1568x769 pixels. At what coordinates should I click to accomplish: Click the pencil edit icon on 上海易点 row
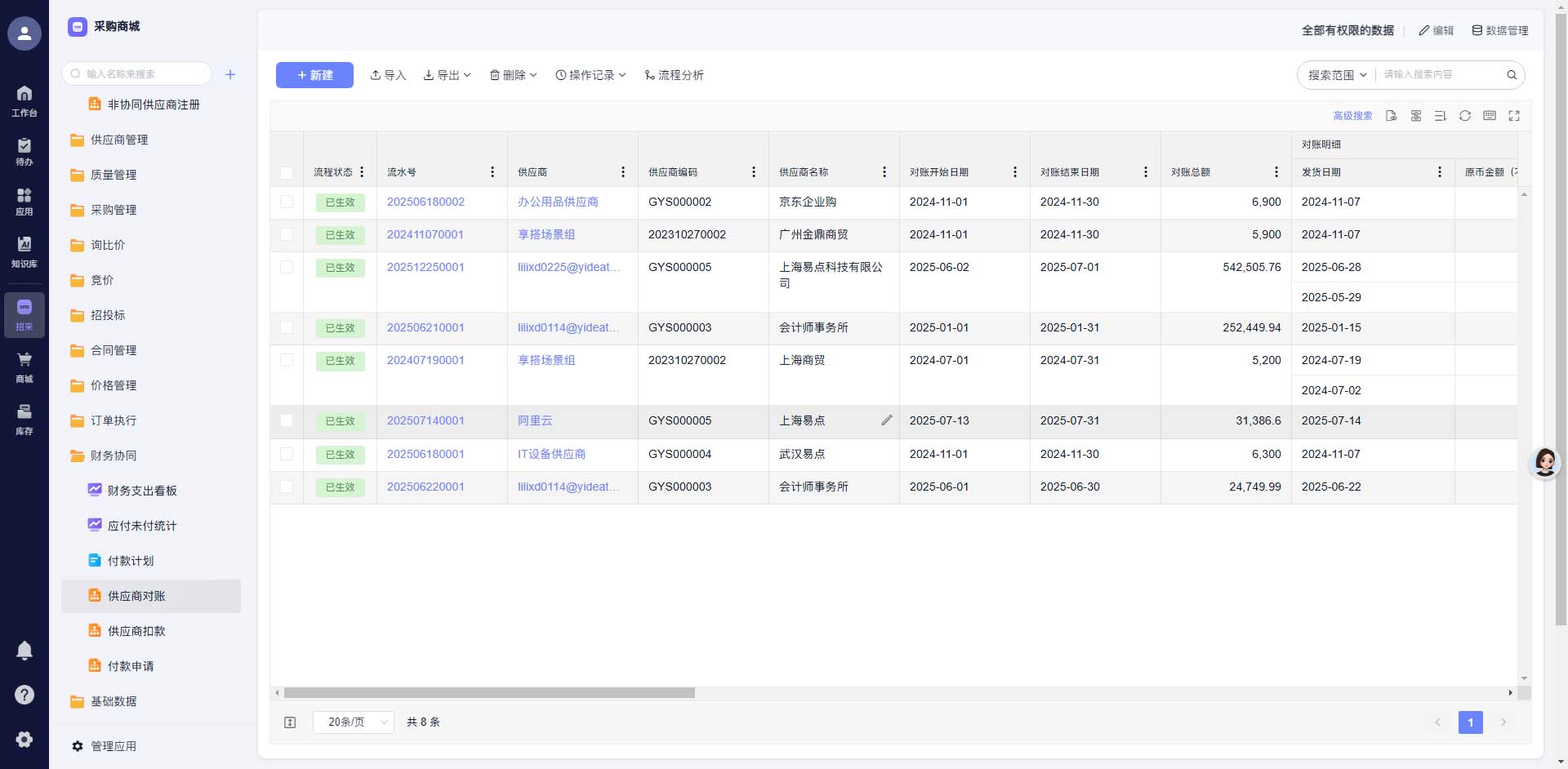pyautogui.click(x=886, y=420)
